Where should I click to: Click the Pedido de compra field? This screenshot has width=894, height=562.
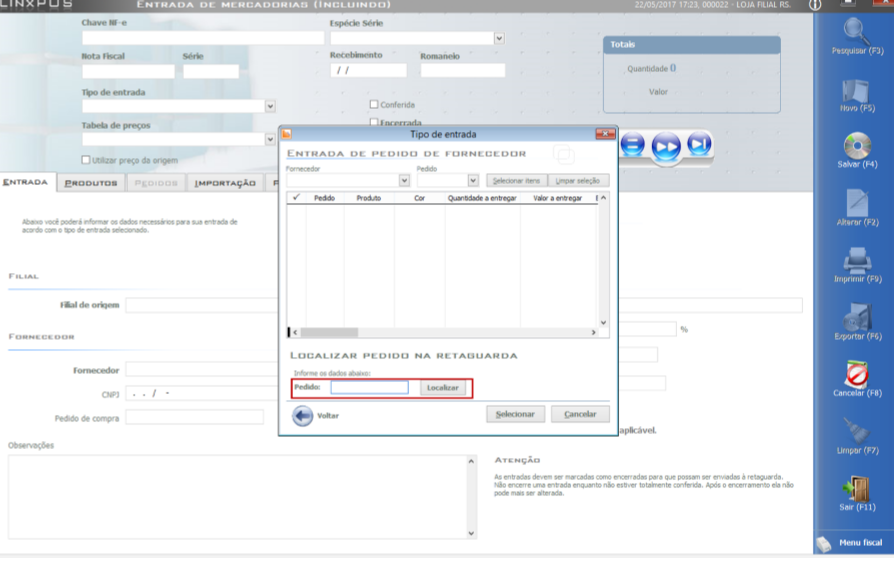[194, 418]
